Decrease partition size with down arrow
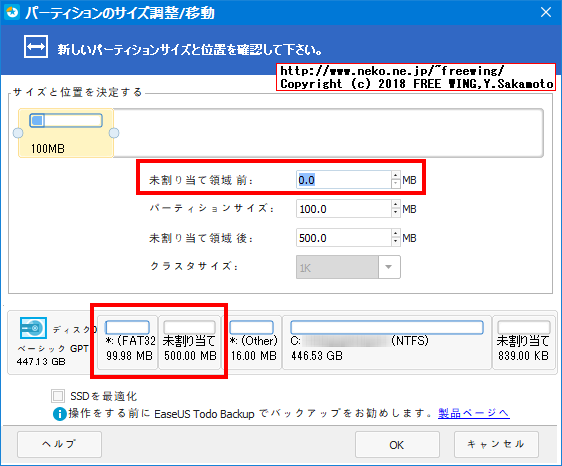This screenshot has width=562, height=466. [x=395, y=213]
